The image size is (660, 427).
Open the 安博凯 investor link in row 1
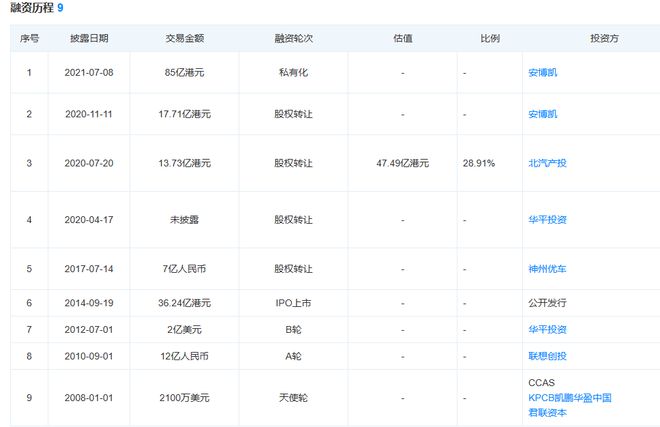coord(543,72)
